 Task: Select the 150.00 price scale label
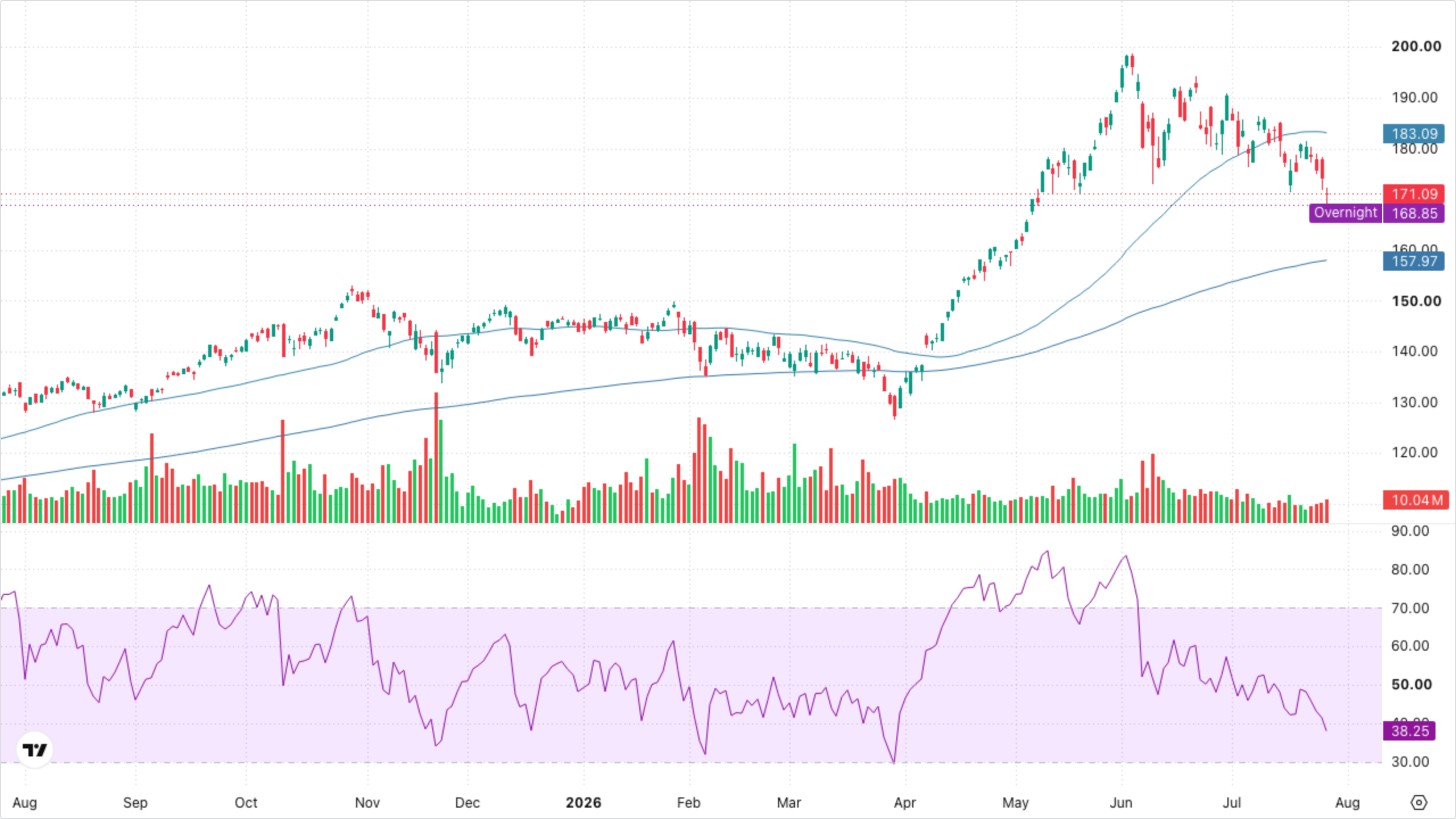point(1416,301)
